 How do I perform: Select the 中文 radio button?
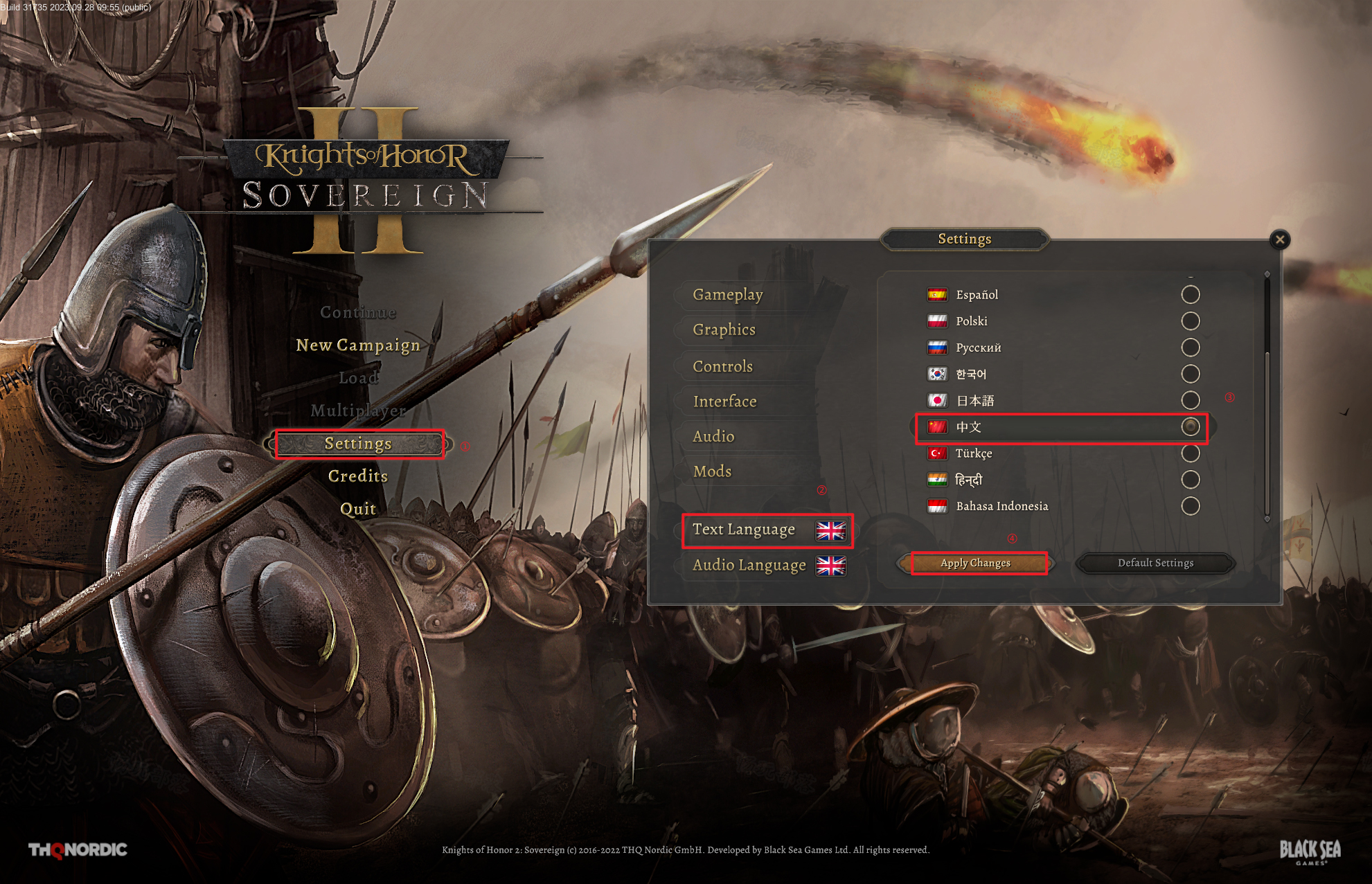click(1191, 426)
